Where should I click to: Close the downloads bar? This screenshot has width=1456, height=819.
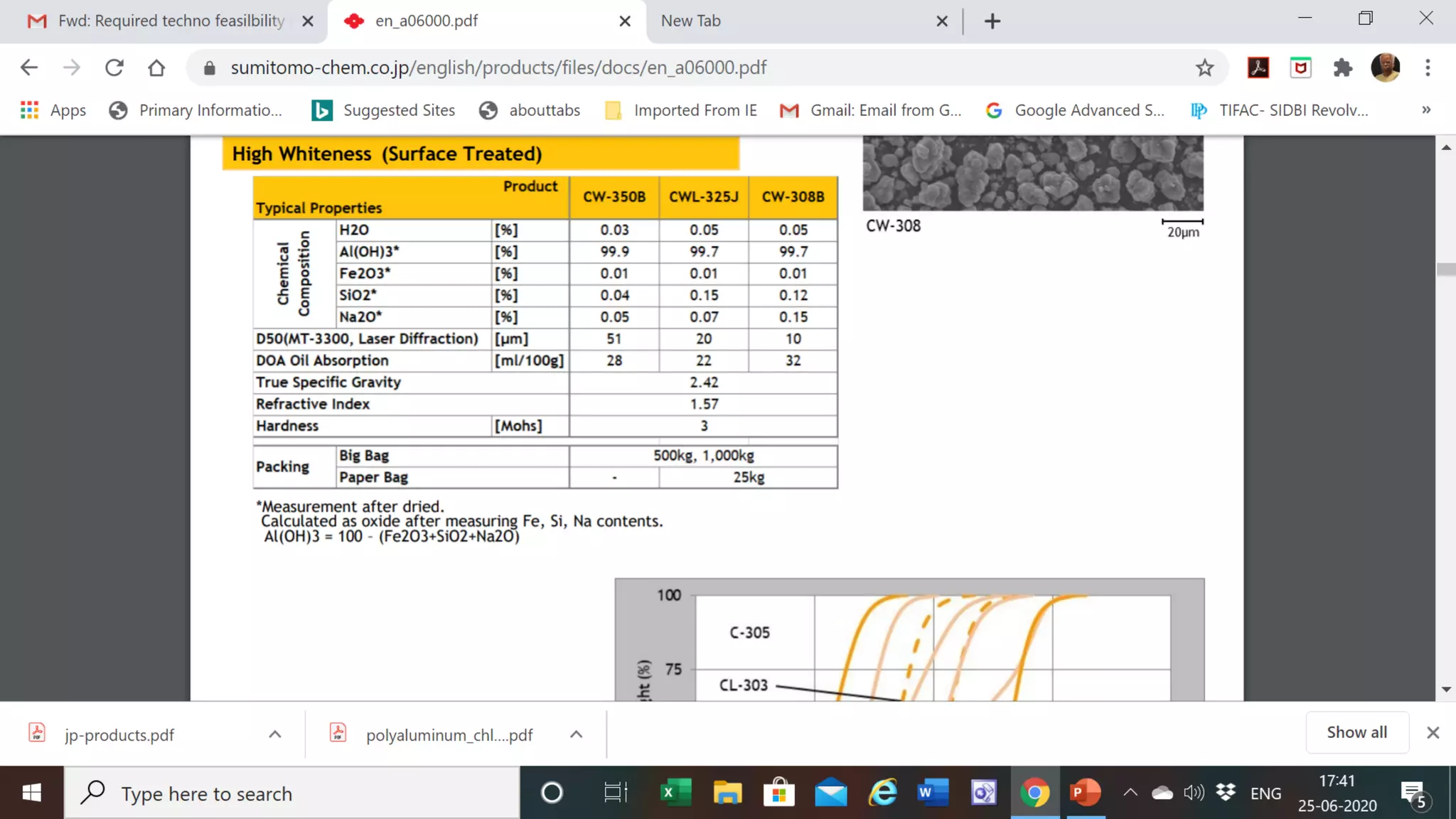[1433, 732]
